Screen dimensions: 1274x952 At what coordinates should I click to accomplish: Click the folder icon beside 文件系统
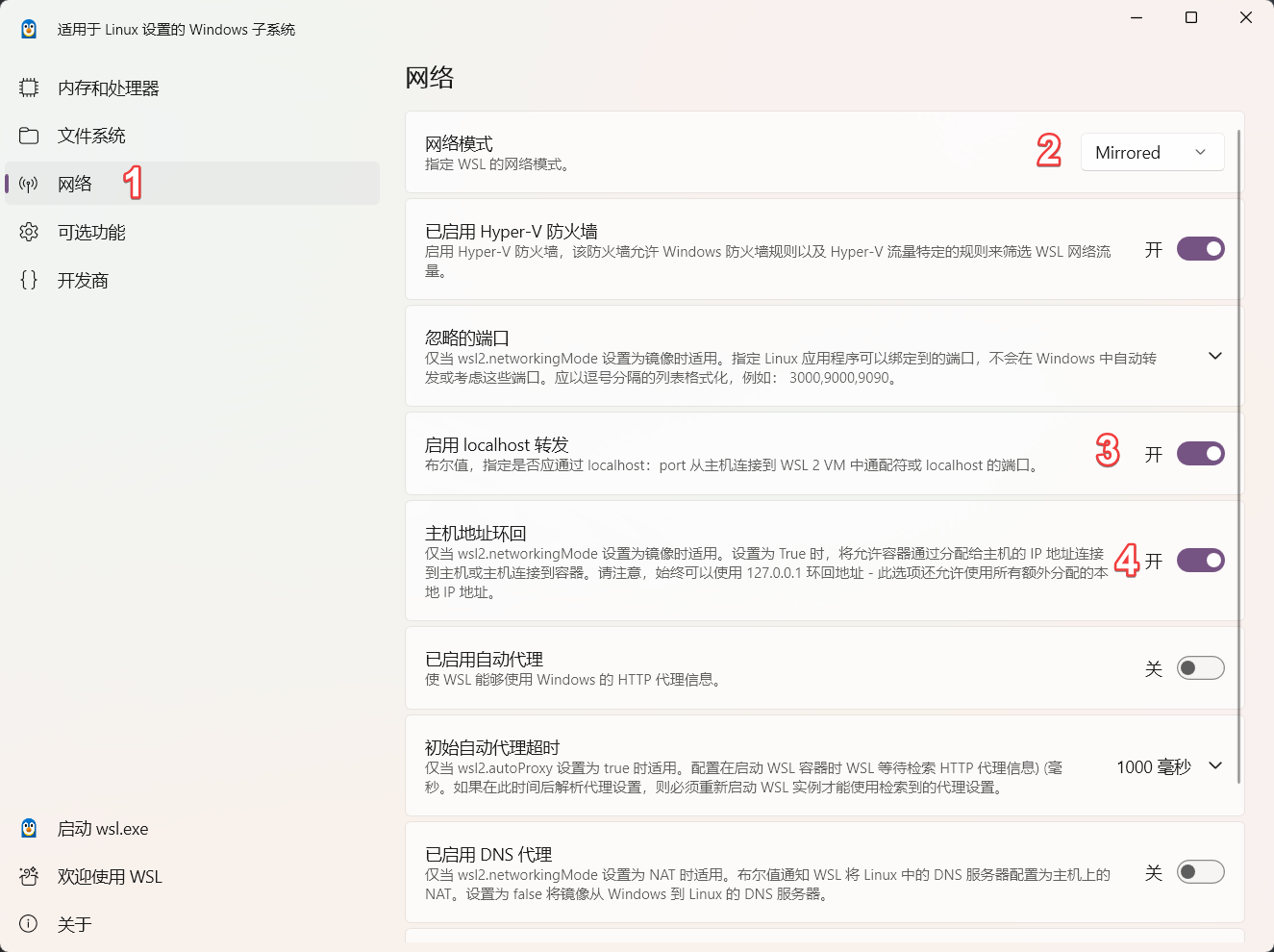click(x=29, y=136)
